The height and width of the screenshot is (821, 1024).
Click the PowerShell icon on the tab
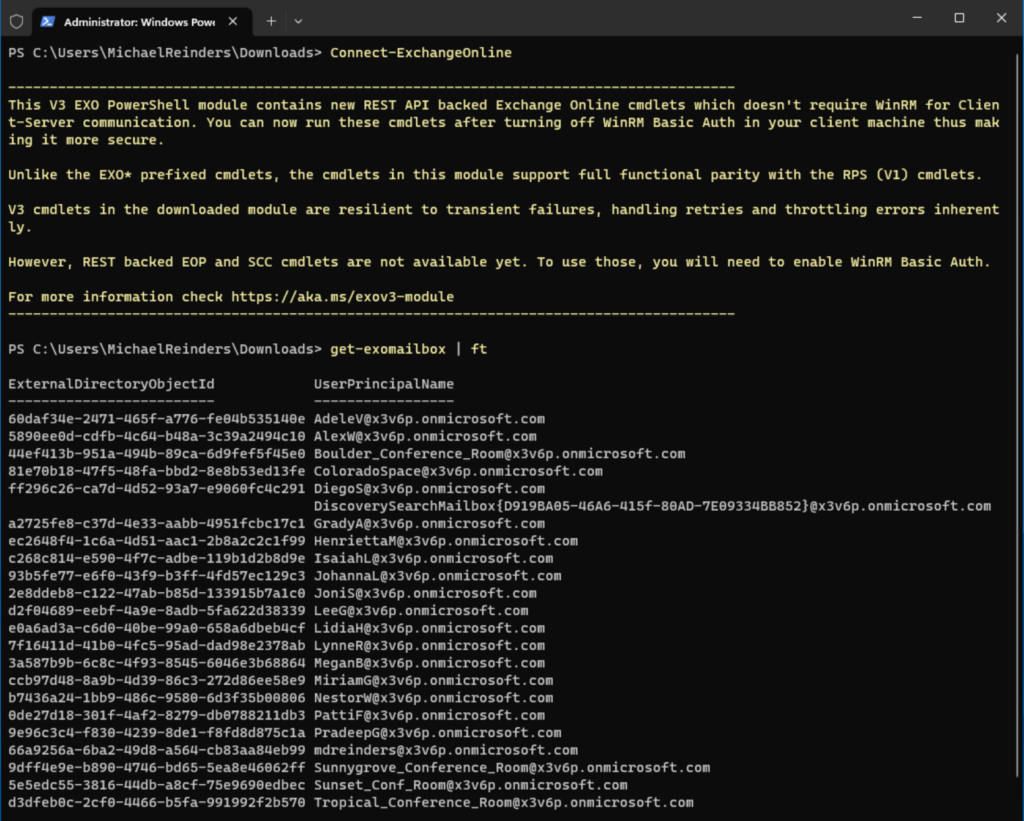point(48,22)
